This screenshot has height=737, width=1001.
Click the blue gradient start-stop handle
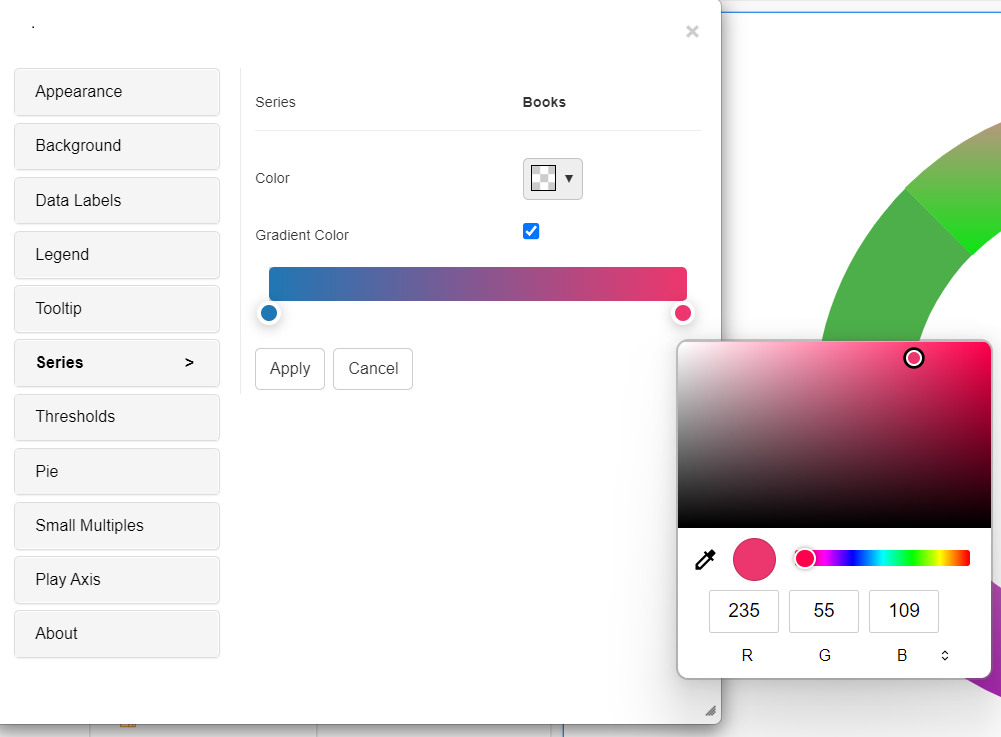(269, 313)
